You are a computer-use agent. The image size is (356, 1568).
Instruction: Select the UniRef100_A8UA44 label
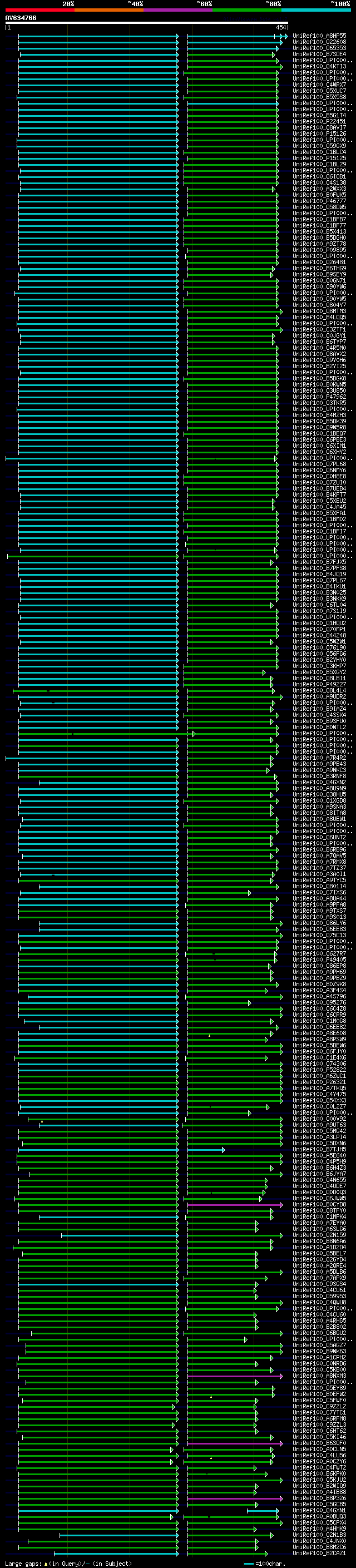(319, 898)
